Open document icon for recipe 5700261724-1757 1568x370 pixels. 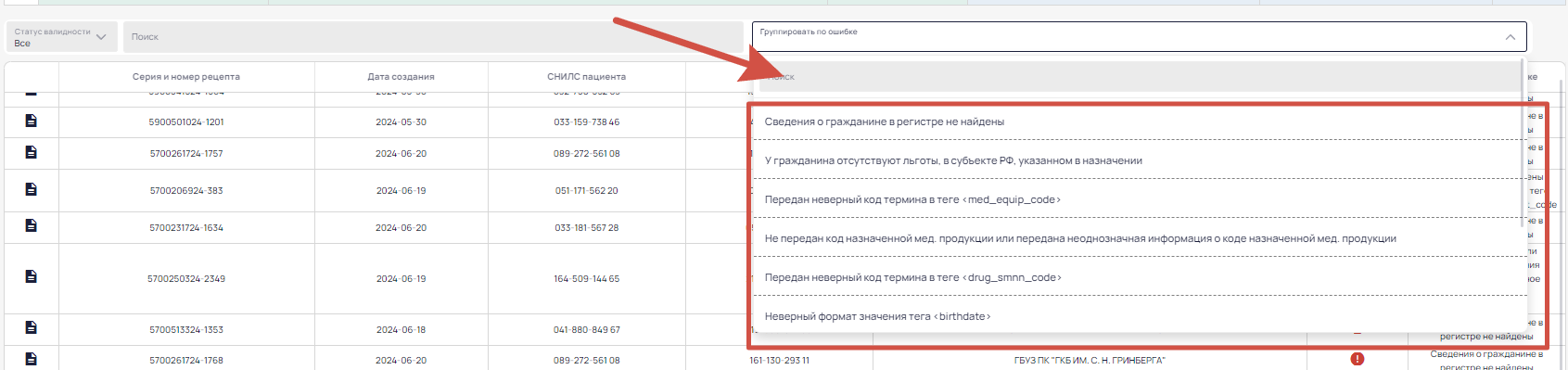coord(31,152)
